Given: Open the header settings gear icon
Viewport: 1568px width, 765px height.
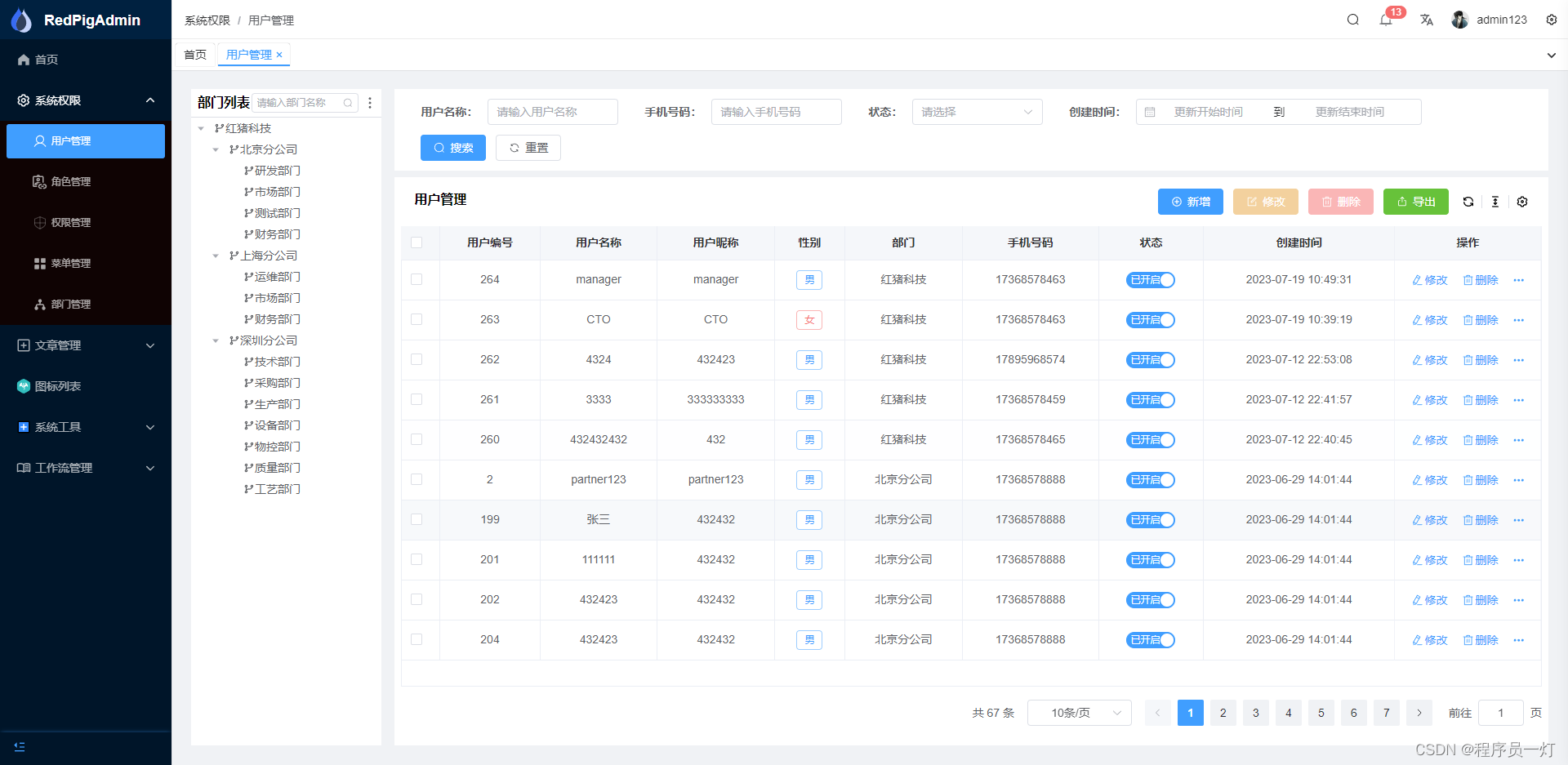Looking at the screenshot, I should (x=1551, y=20).
